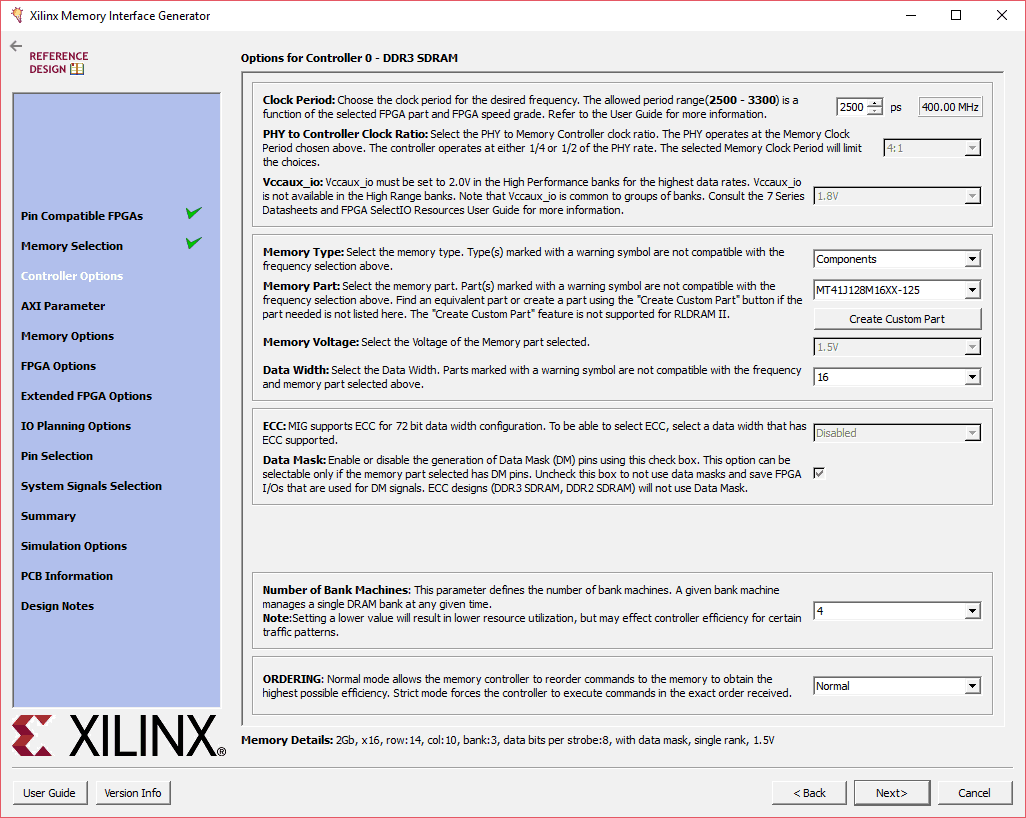
Task: Click Next to proceed
Action: [x=891, y=793]
